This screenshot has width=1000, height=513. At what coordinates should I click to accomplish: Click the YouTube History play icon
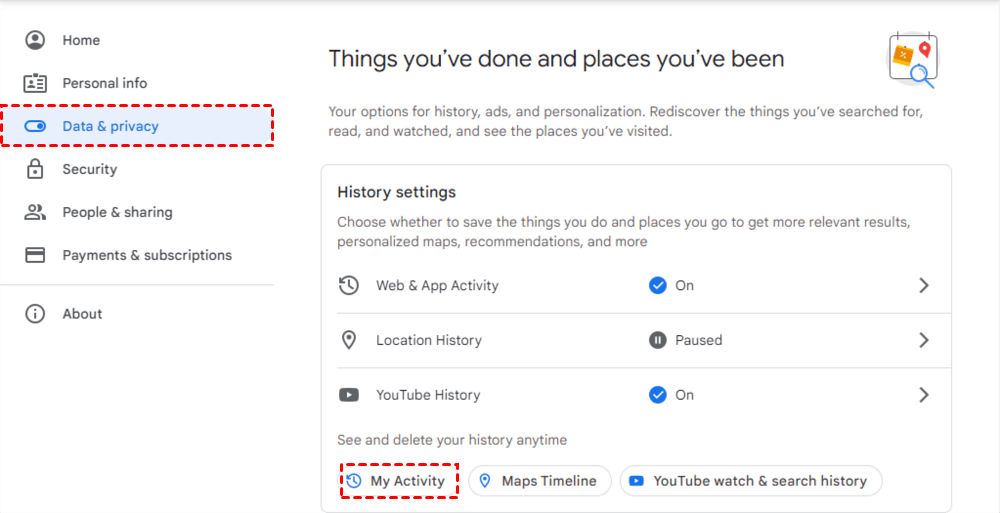click(x=349, y=395)
